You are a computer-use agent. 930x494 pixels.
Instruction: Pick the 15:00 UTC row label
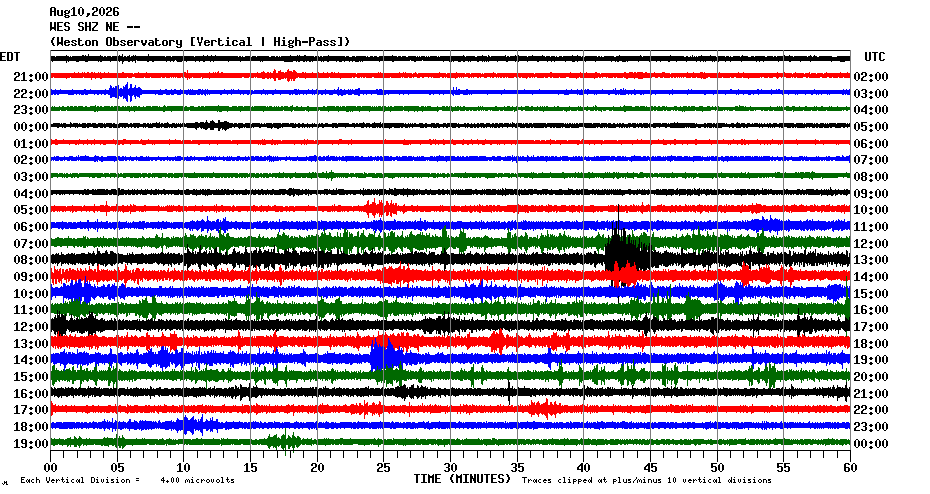[871, 294]
